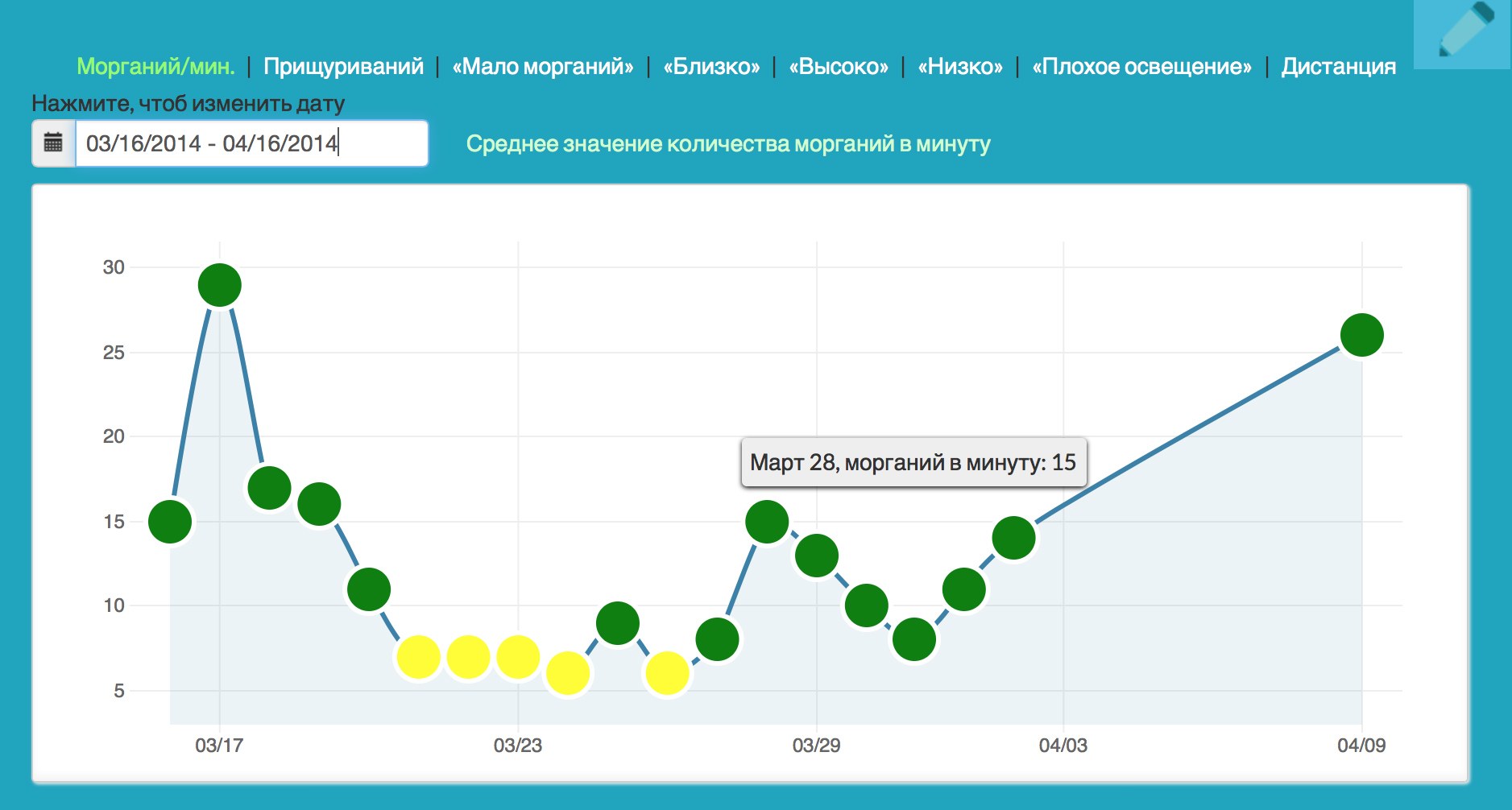Open the «Мало морганий» tab
The image size is (1512, 810).
[544, 66]
